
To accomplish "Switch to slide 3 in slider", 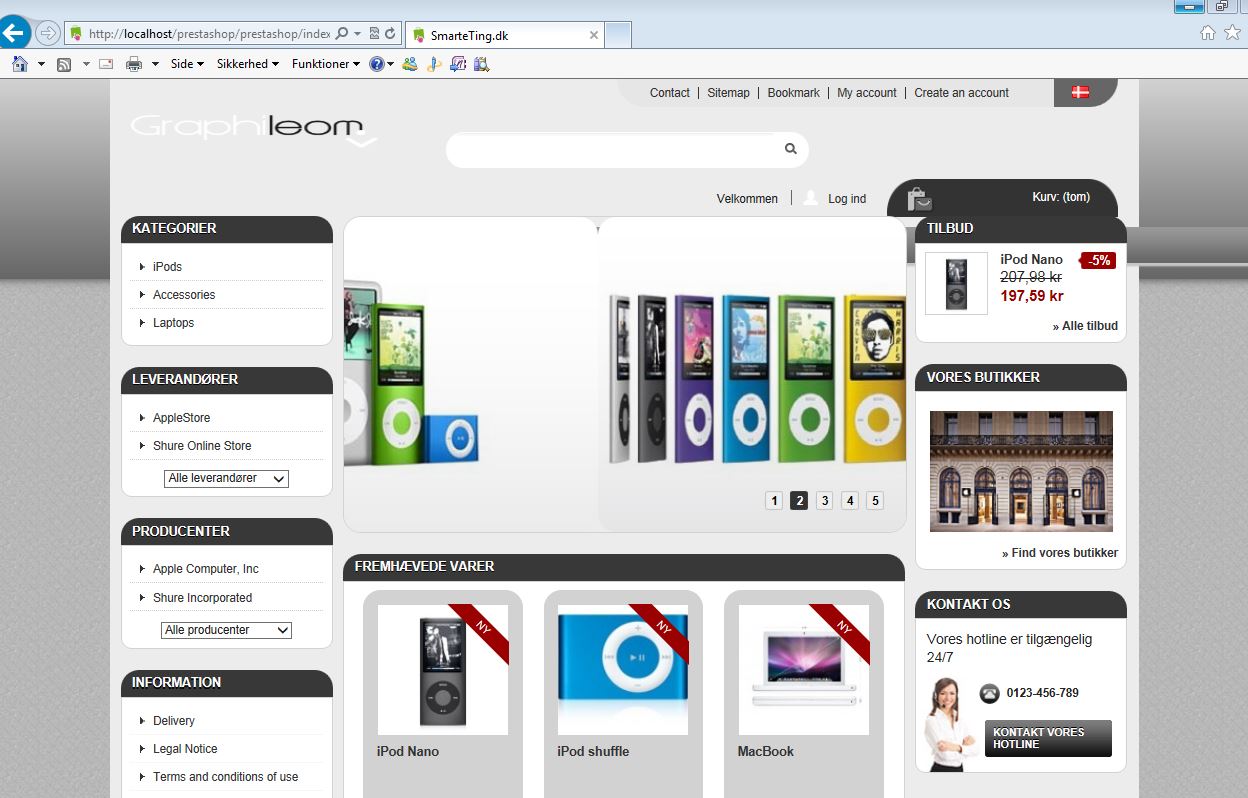I will pos(824,501).
